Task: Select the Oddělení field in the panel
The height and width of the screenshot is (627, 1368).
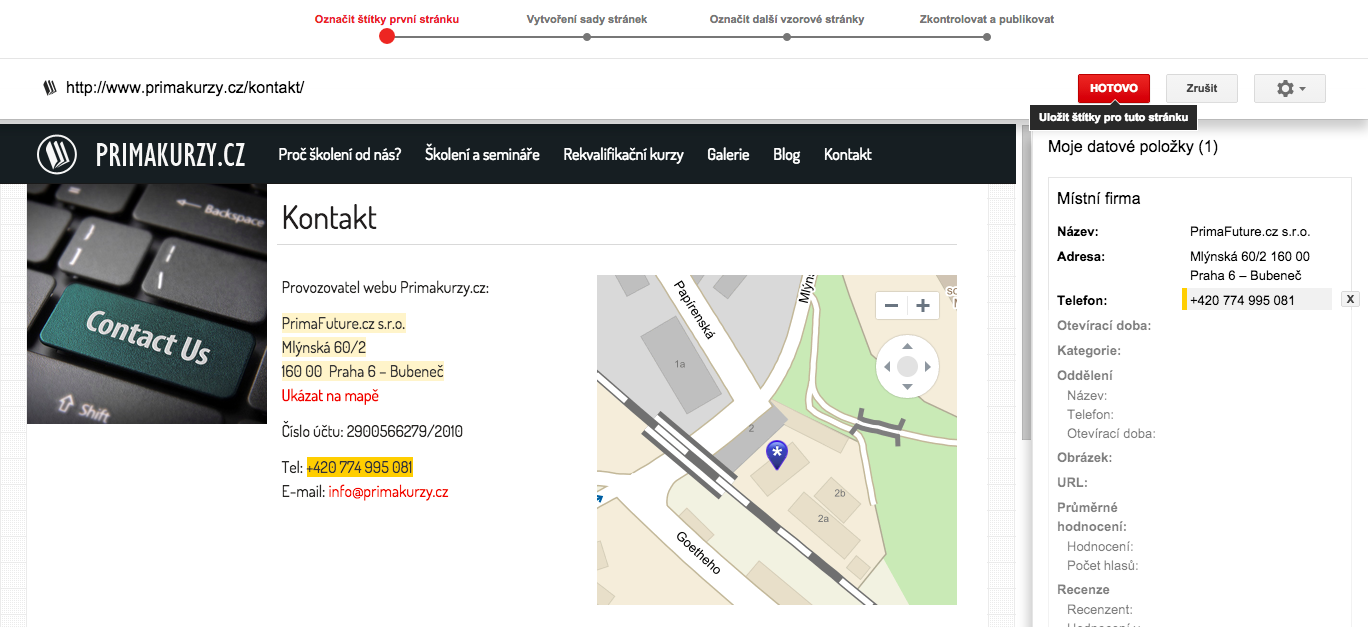Action: pos(1085,376)
